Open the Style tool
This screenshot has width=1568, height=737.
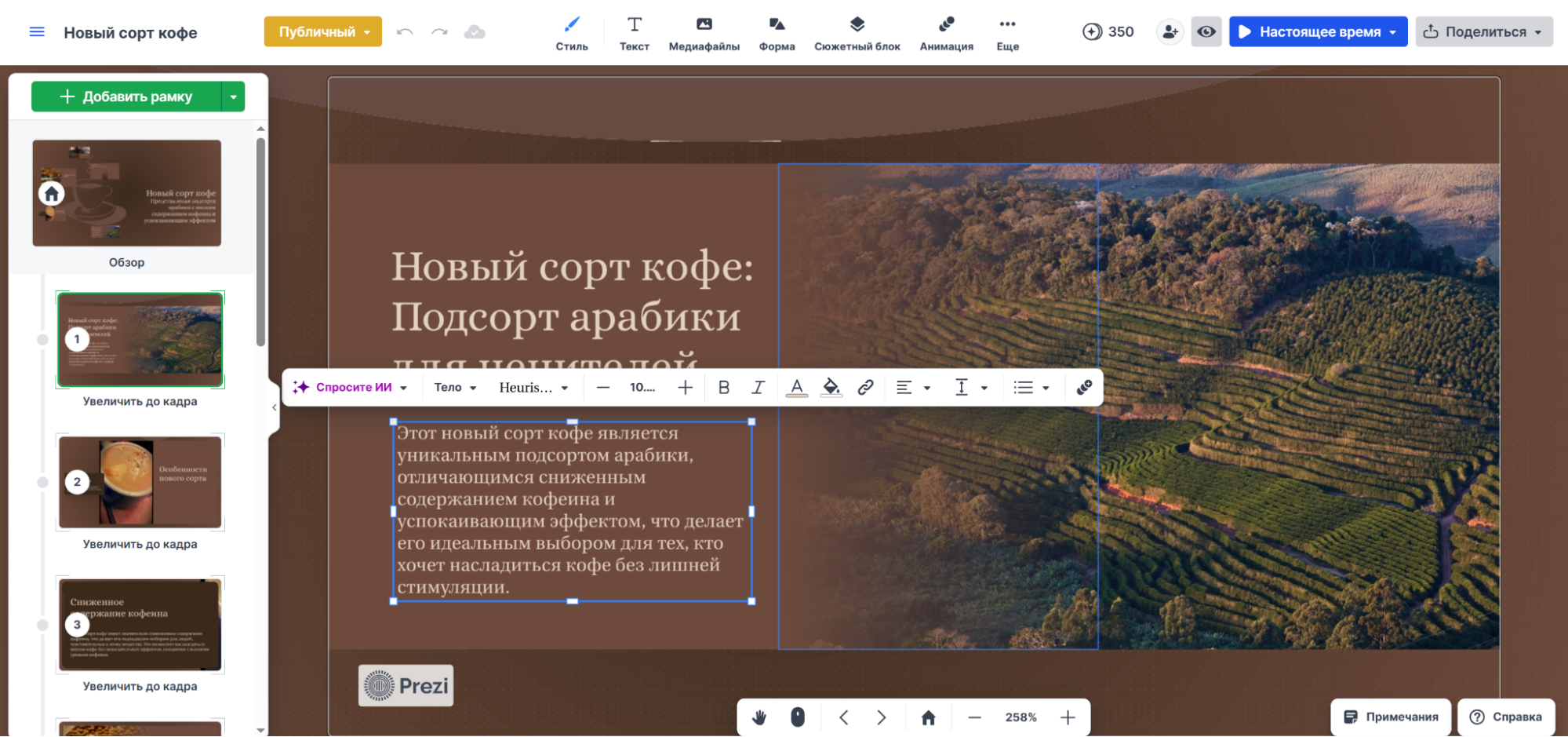coord(571,34)
